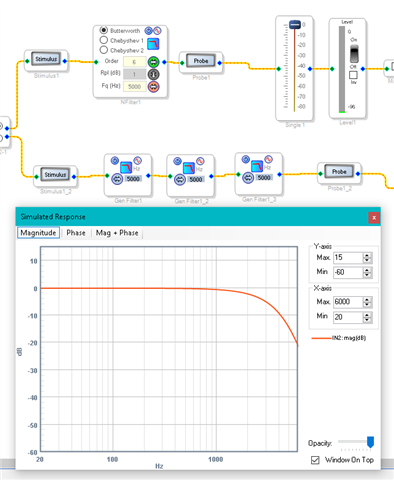Click the X-axis Max up arrow

pyautogui.click(x=367, y=299)
